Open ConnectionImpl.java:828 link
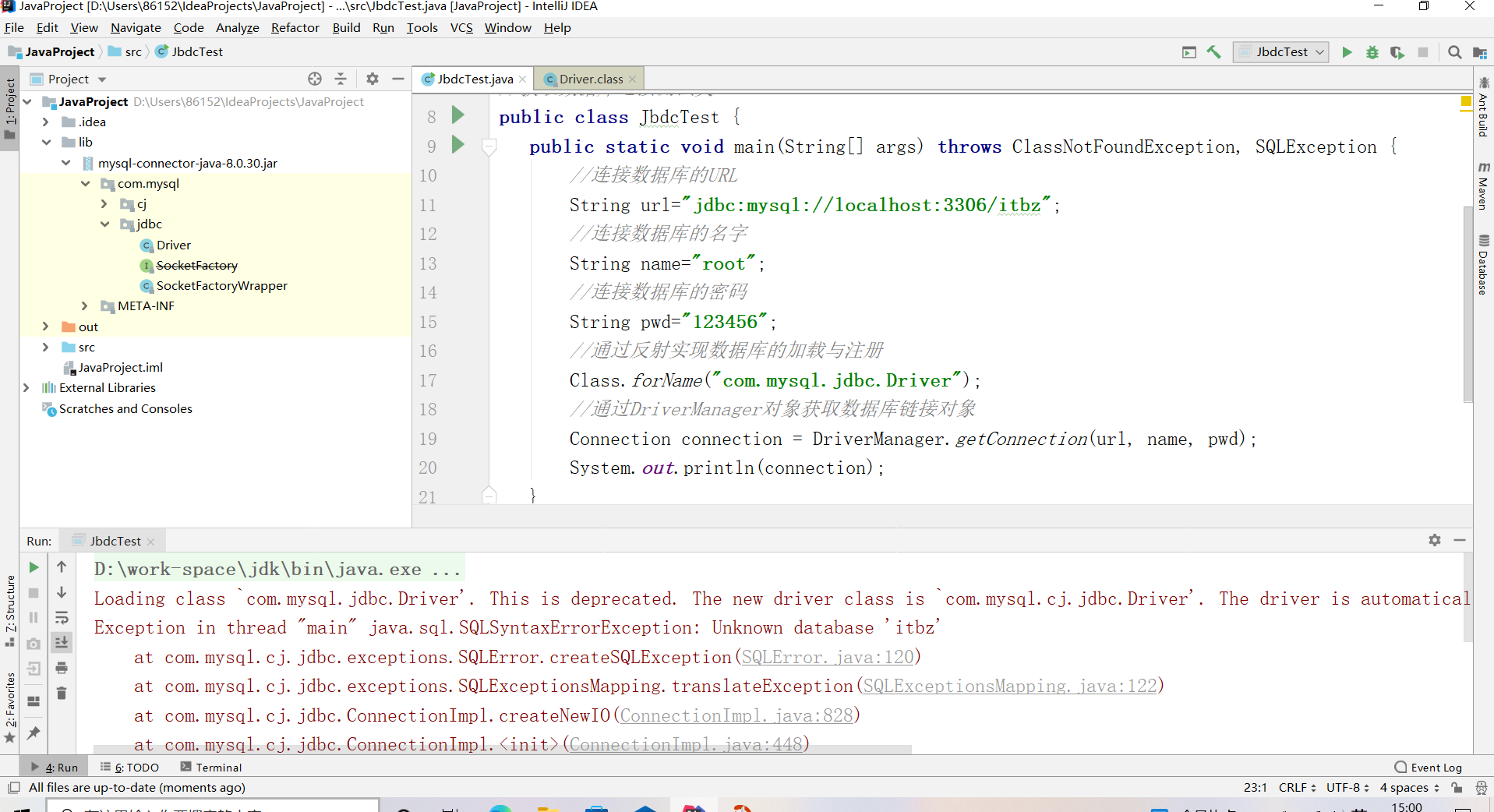The height and width of the screenshot is (812, 1494). [x=736, y=715]
